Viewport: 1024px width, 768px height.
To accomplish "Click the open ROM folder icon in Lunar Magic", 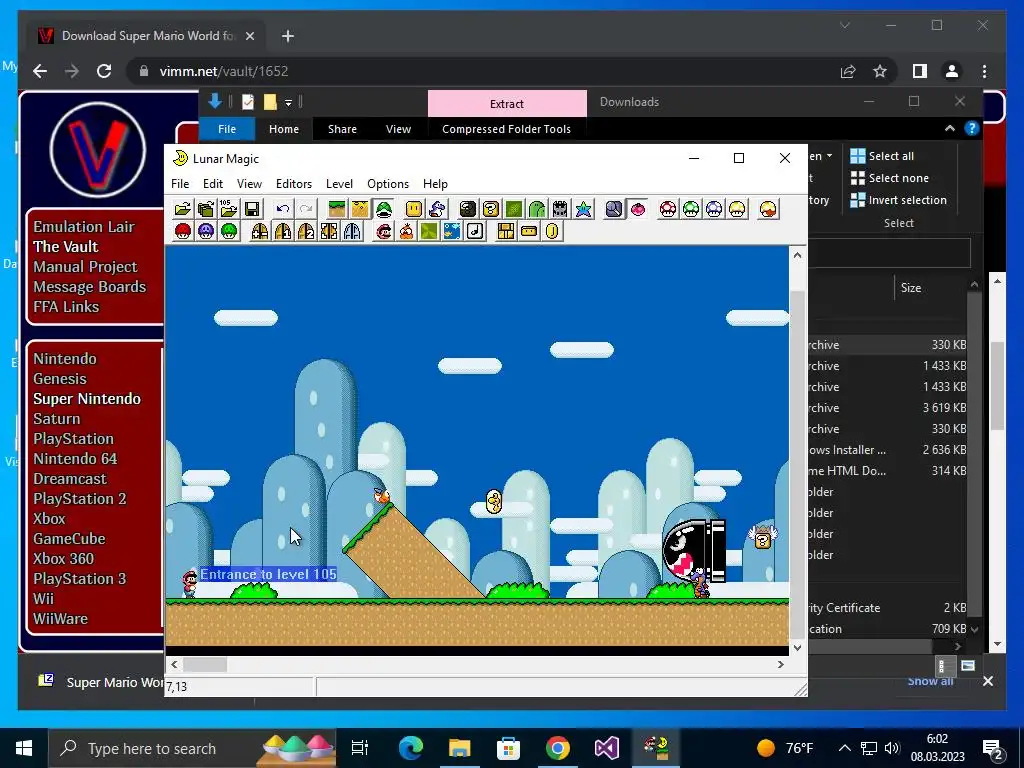I will [x=183, y=209].
